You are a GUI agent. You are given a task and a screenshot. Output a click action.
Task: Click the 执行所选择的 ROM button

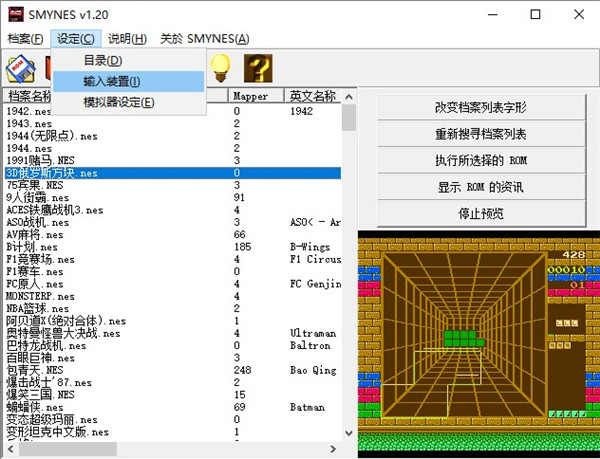point(481,160)
